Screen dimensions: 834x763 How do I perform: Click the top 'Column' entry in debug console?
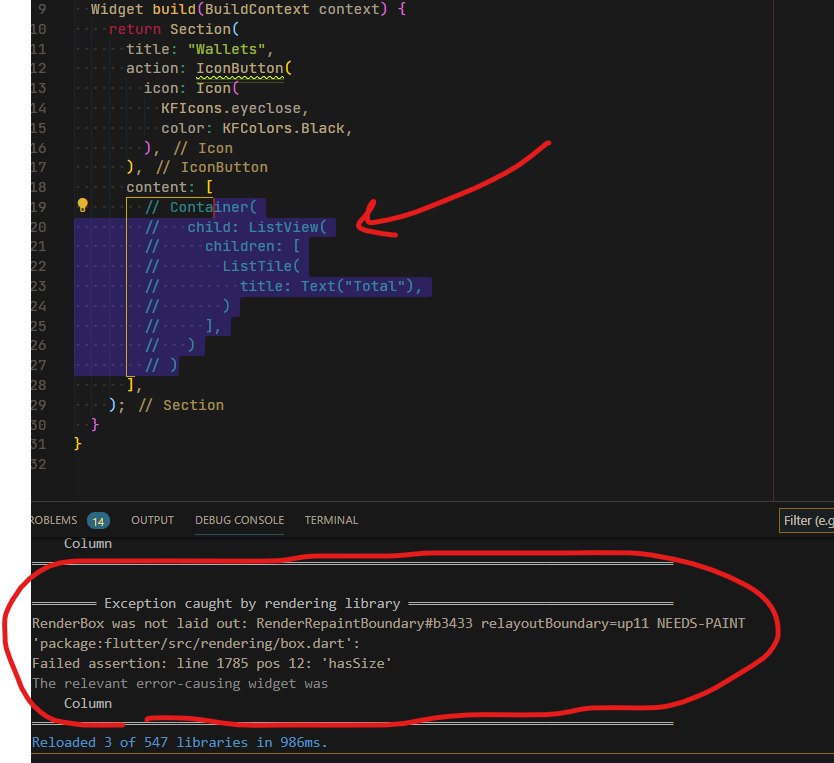coord(88,543)
